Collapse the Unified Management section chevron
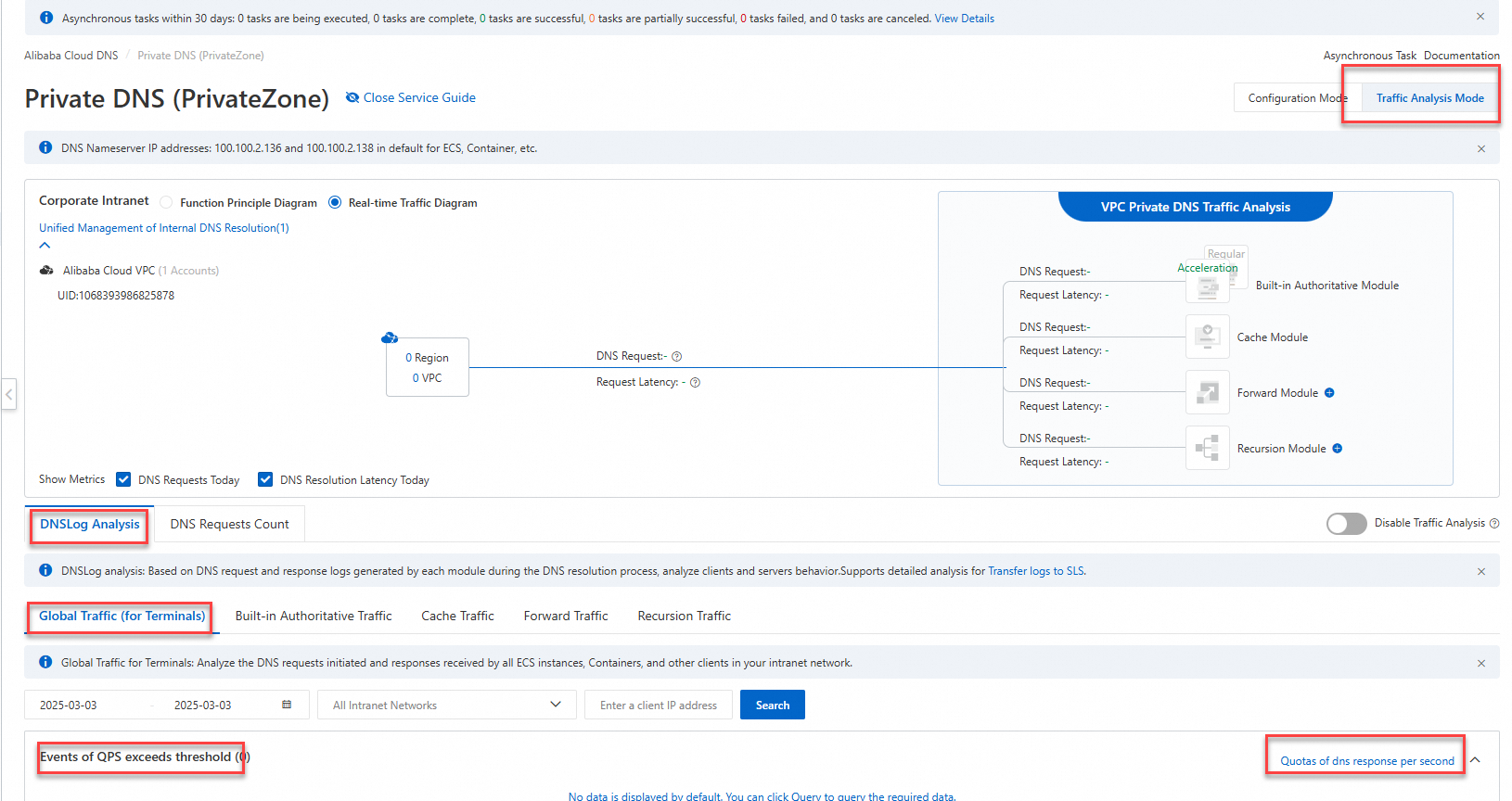Image resolution: width=1512 pixels, height=801 pixels. click(45, 246)
